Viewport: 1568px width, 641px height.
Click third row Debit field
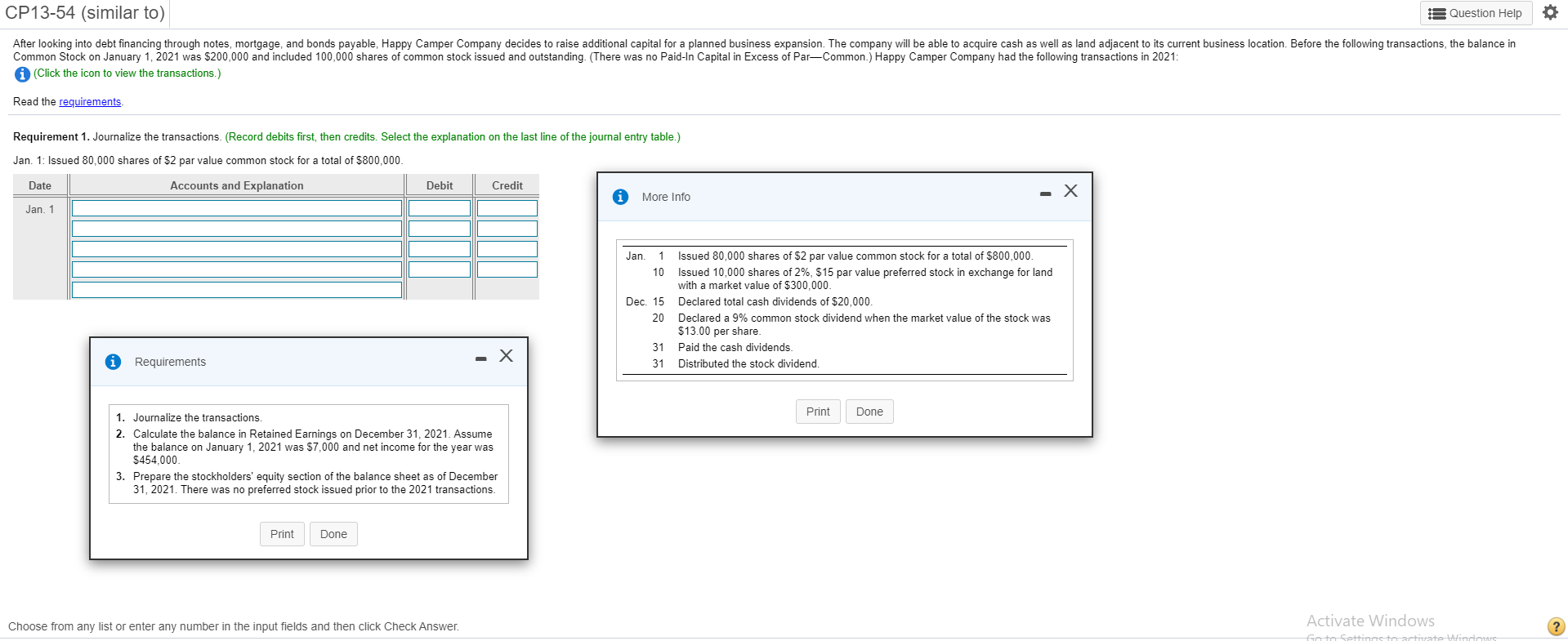[x=440, y=249]
